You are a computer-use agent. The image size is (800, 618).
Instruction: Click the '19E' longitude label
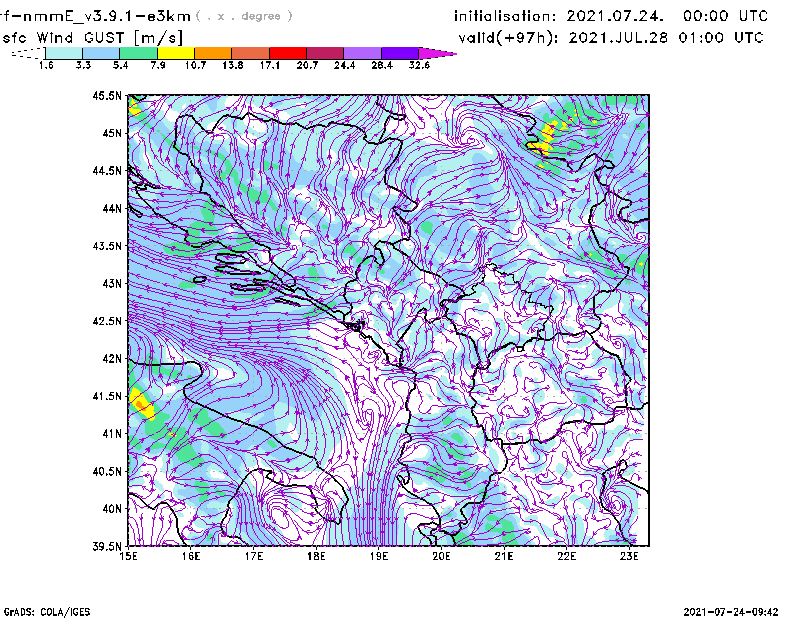(379, 556)
